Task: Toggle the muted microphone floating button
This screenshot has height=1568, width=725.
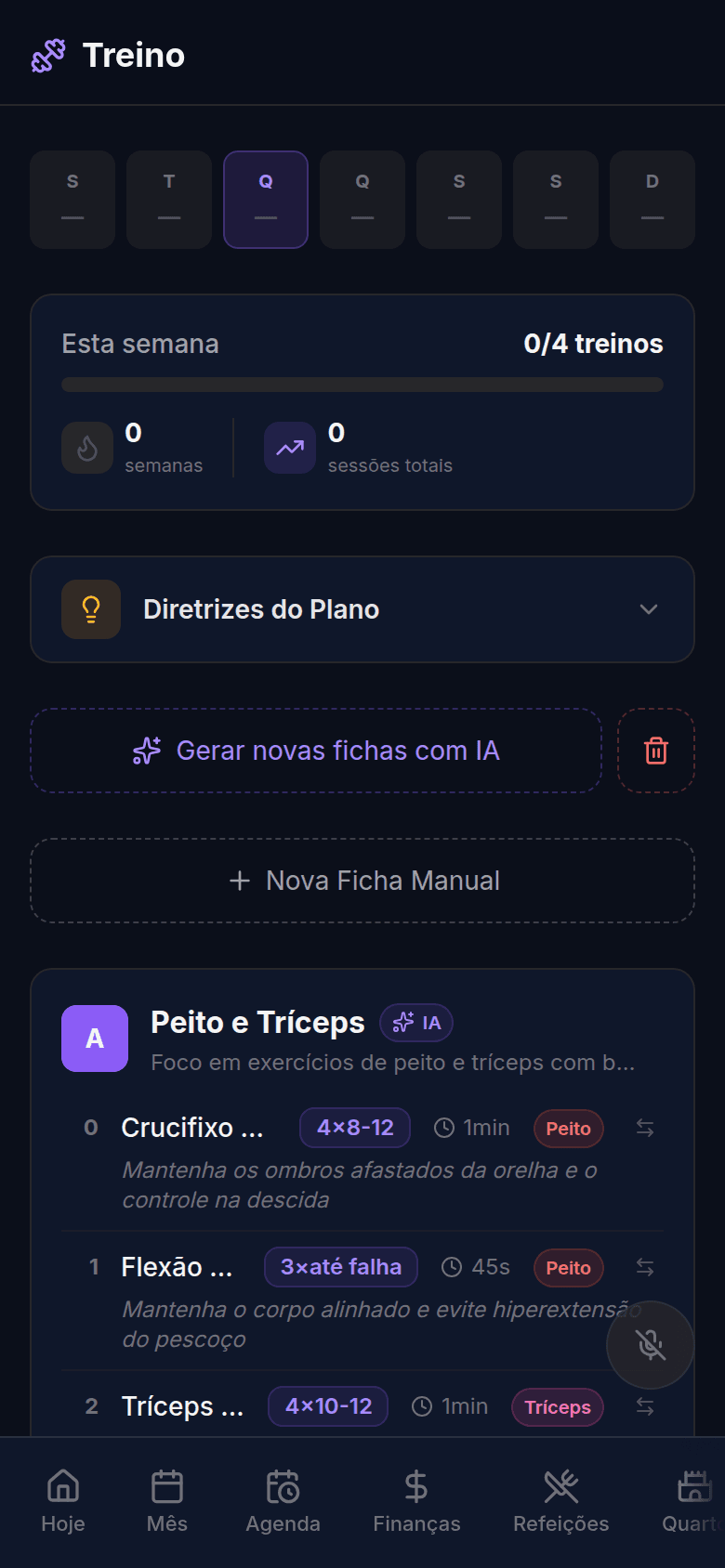Action: click(x=650, y=1344)
